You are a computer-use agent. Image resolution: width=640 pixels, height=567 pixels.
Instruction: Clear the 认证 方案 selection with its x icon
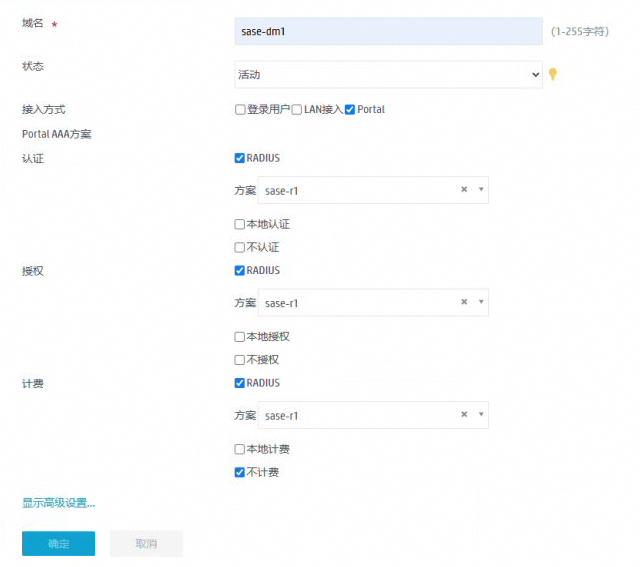click(464, 189)
